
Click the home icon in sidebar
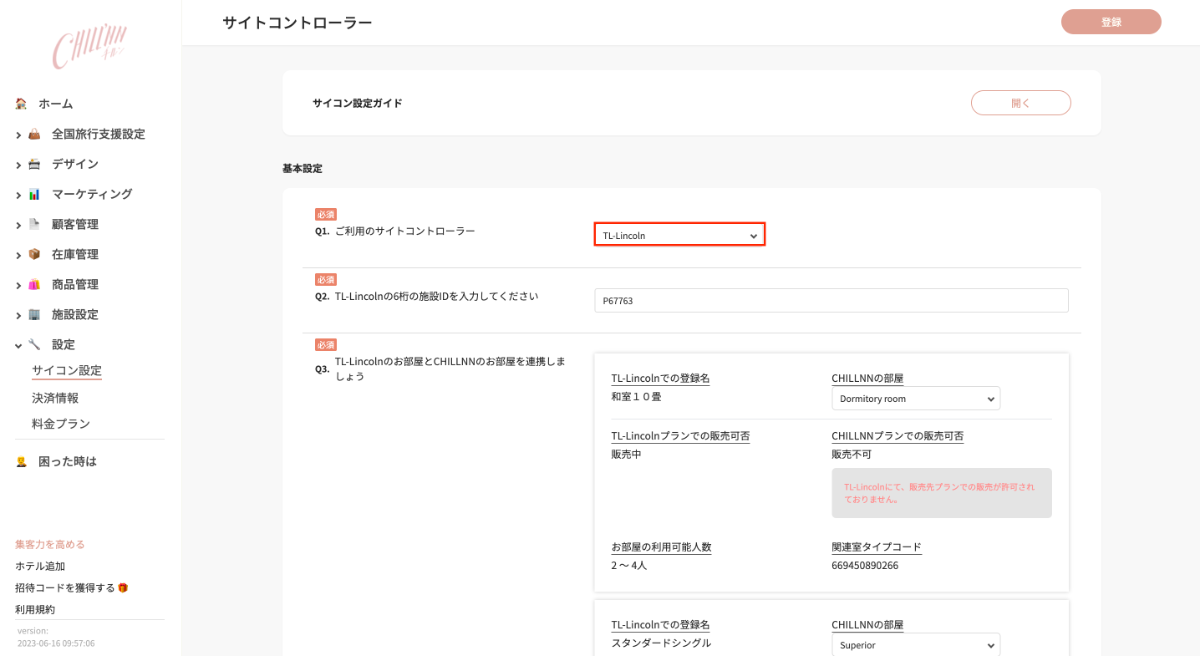21,104
